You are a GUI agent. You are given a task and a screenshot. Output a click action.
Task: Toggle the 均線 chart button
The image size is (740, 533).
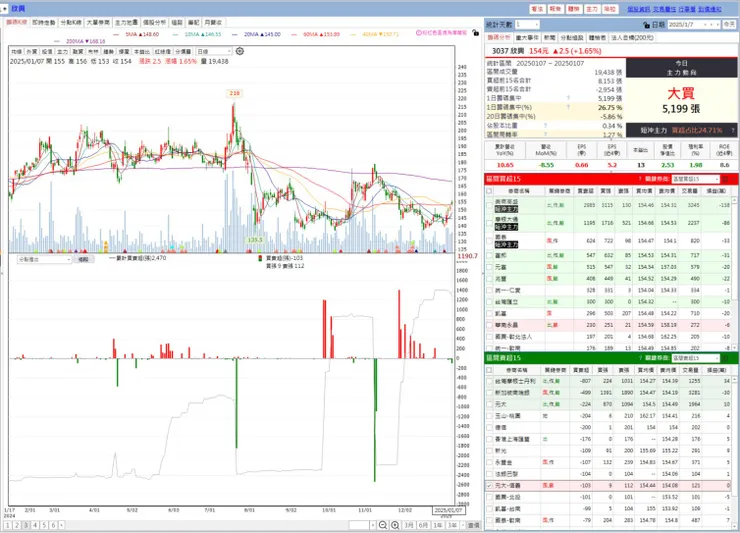click(x=17, y=51)
